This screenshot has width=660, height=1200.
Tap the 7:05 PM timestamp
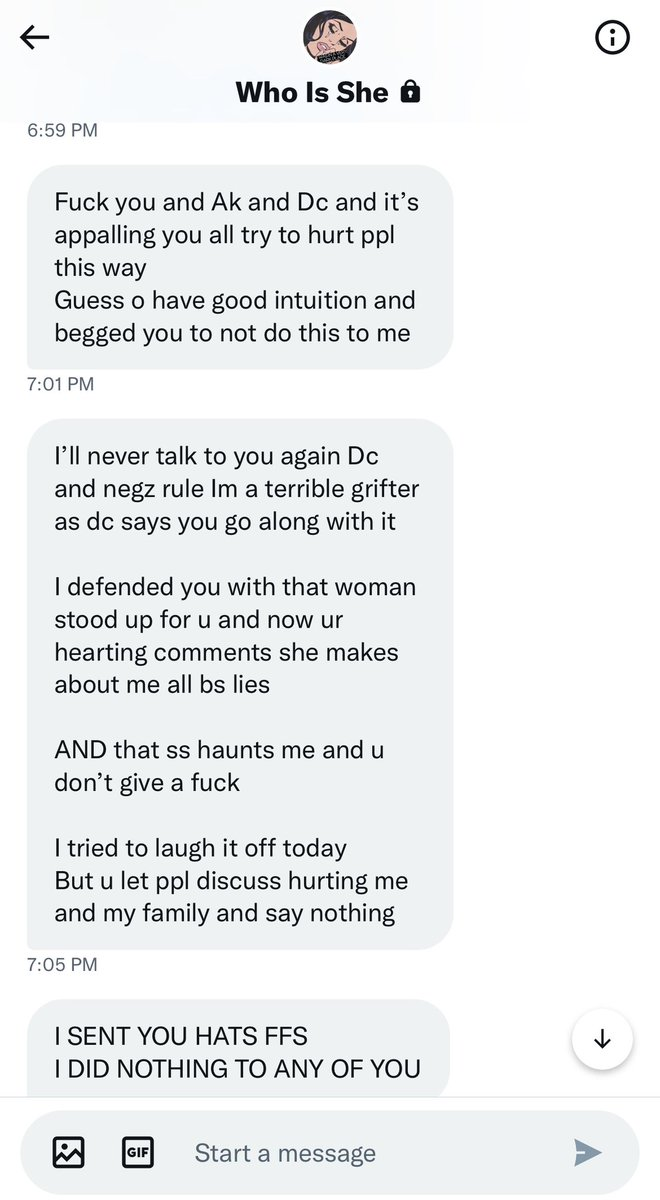click(x=62, y=964)
